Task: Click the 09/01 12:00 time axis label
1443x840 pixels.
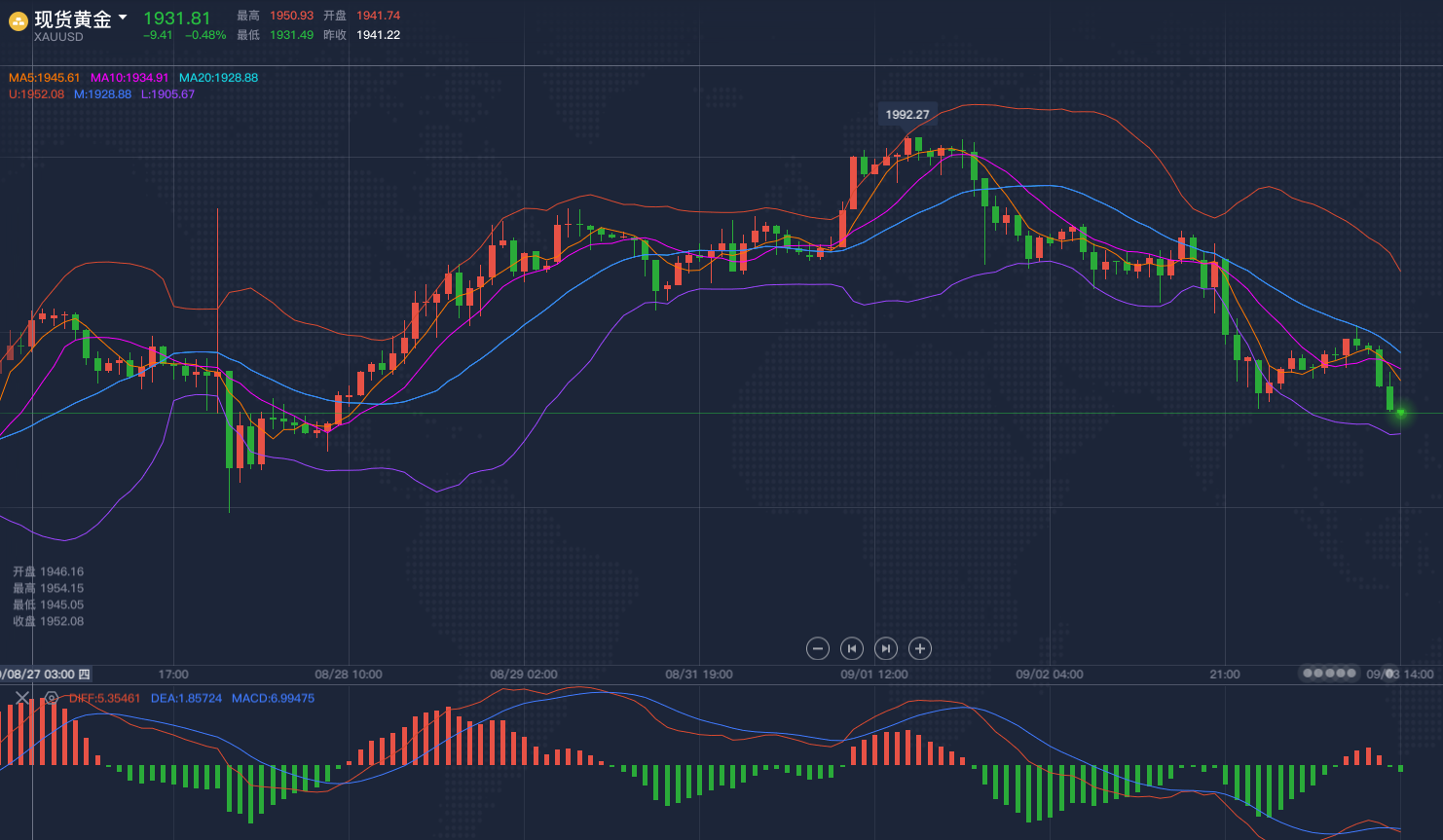Action: (874, 674)
